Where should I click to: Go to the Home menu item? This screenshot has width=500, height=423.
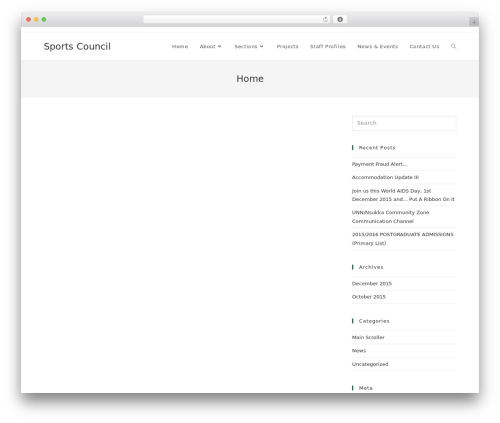(x=180, y=46)
